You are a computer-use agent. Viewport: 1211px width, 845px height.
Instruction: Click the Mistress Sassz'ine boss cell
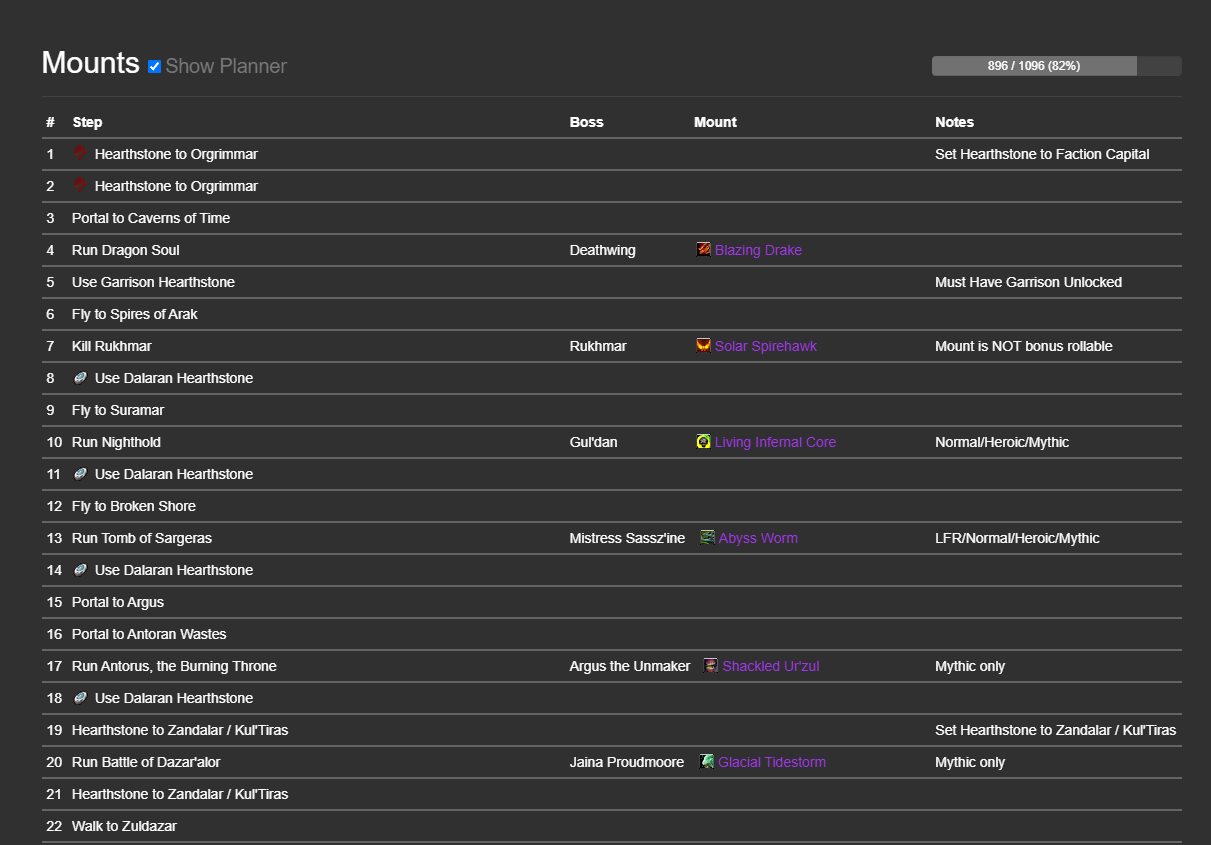pos(627,538)
